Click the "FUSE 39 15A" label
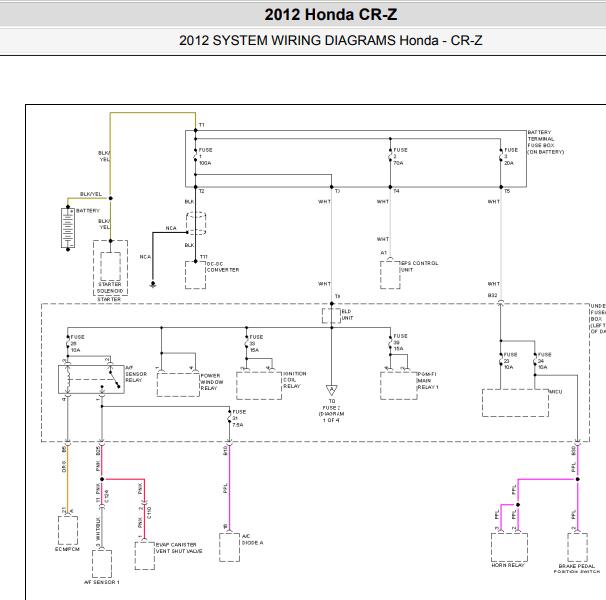The width and height of the screenshot is (606, 600). point(400,343)
